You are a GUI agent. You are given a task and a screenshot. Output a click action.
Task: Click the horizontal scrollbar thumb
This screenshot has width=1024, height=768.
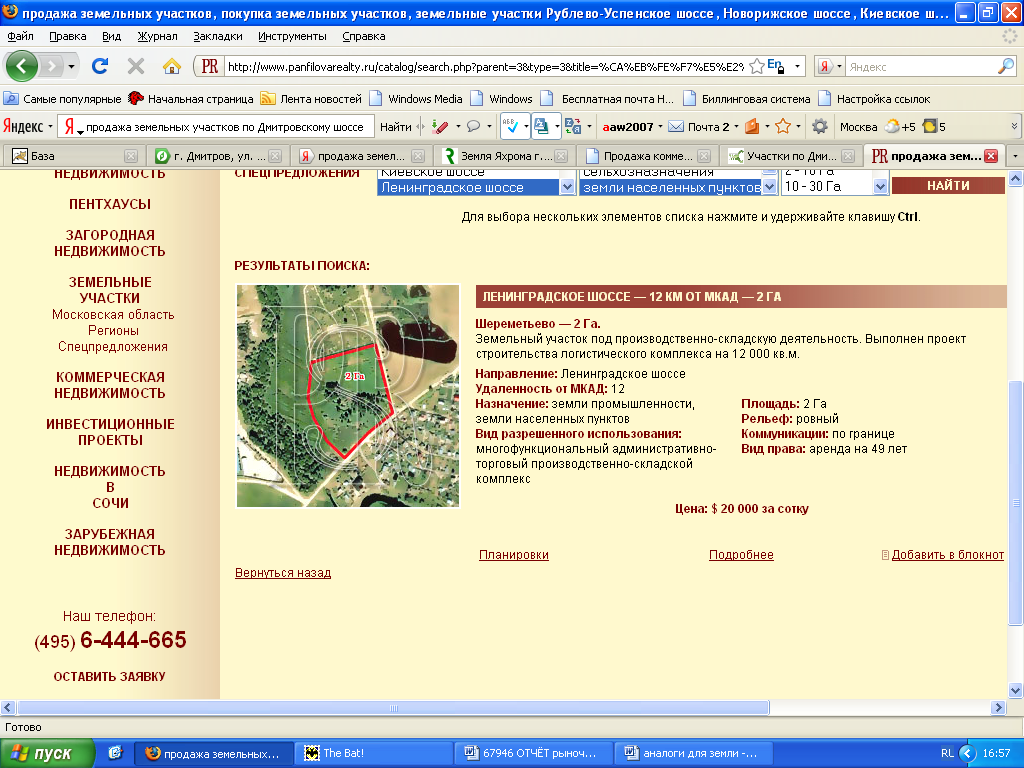393,707
